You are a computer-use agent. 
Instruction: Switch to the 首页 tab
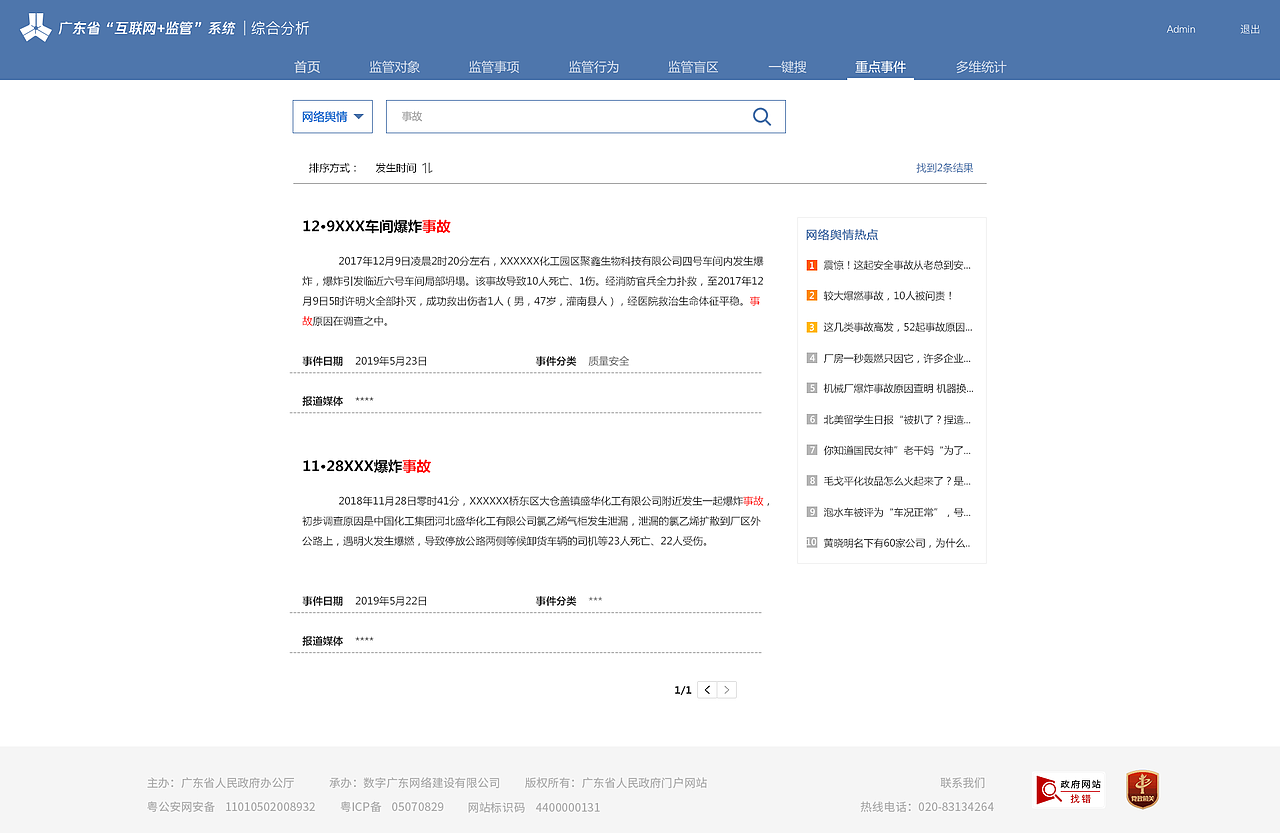click(x=307, y=66)
